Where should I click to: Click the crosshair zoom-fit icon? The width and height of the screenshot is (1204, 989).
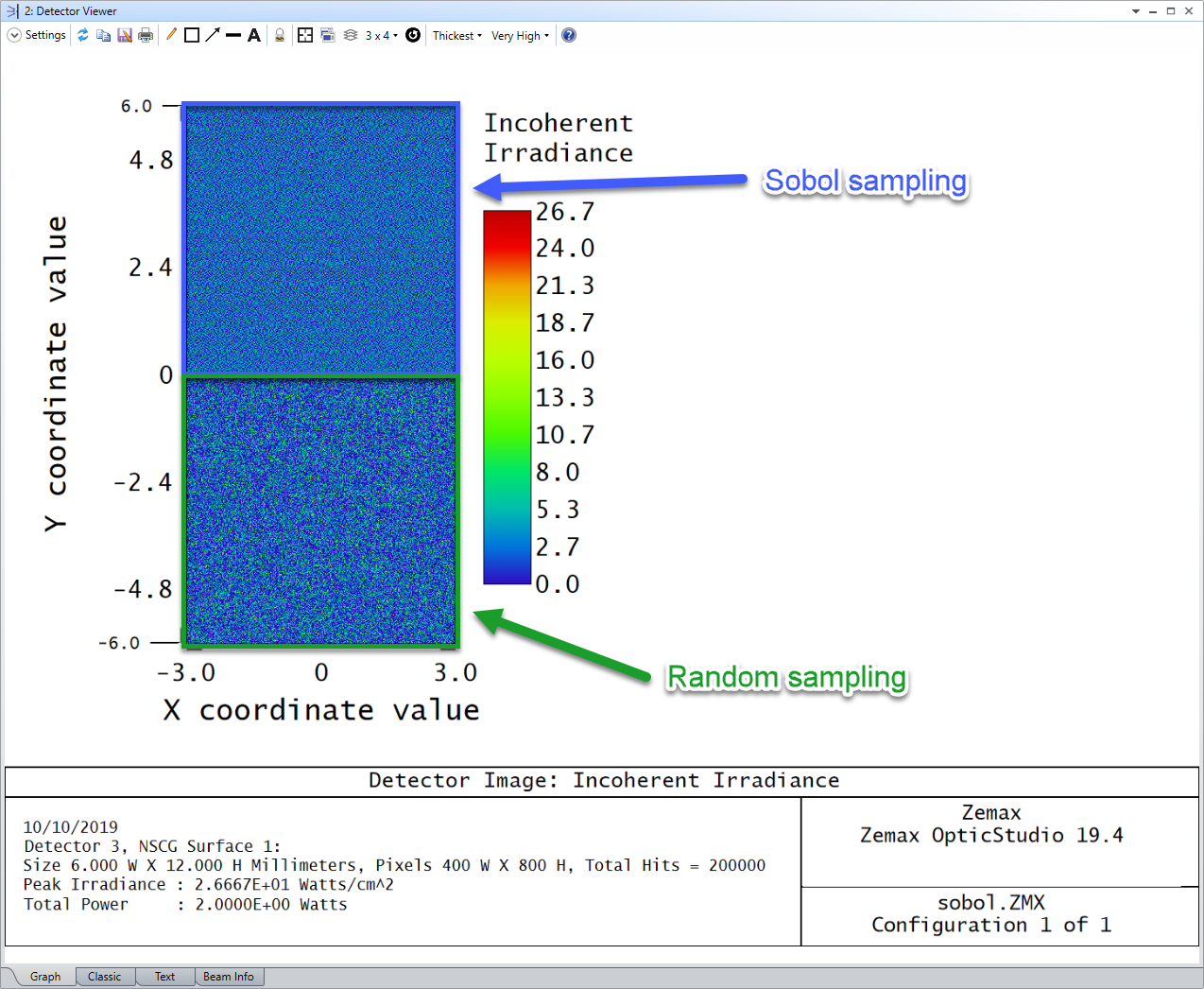point(305,35)
